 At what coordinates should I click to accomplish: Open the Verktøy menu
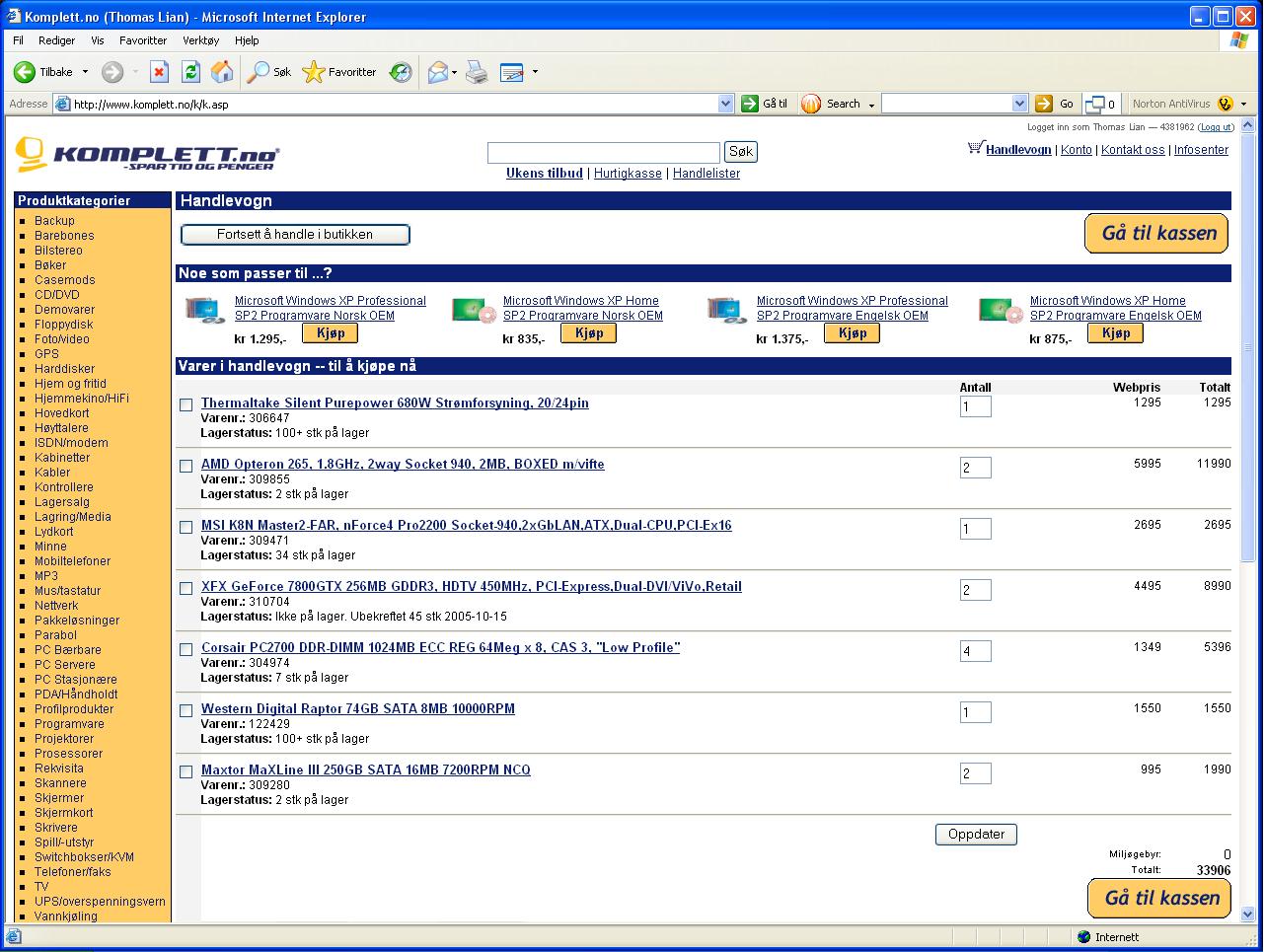[201, 40]
